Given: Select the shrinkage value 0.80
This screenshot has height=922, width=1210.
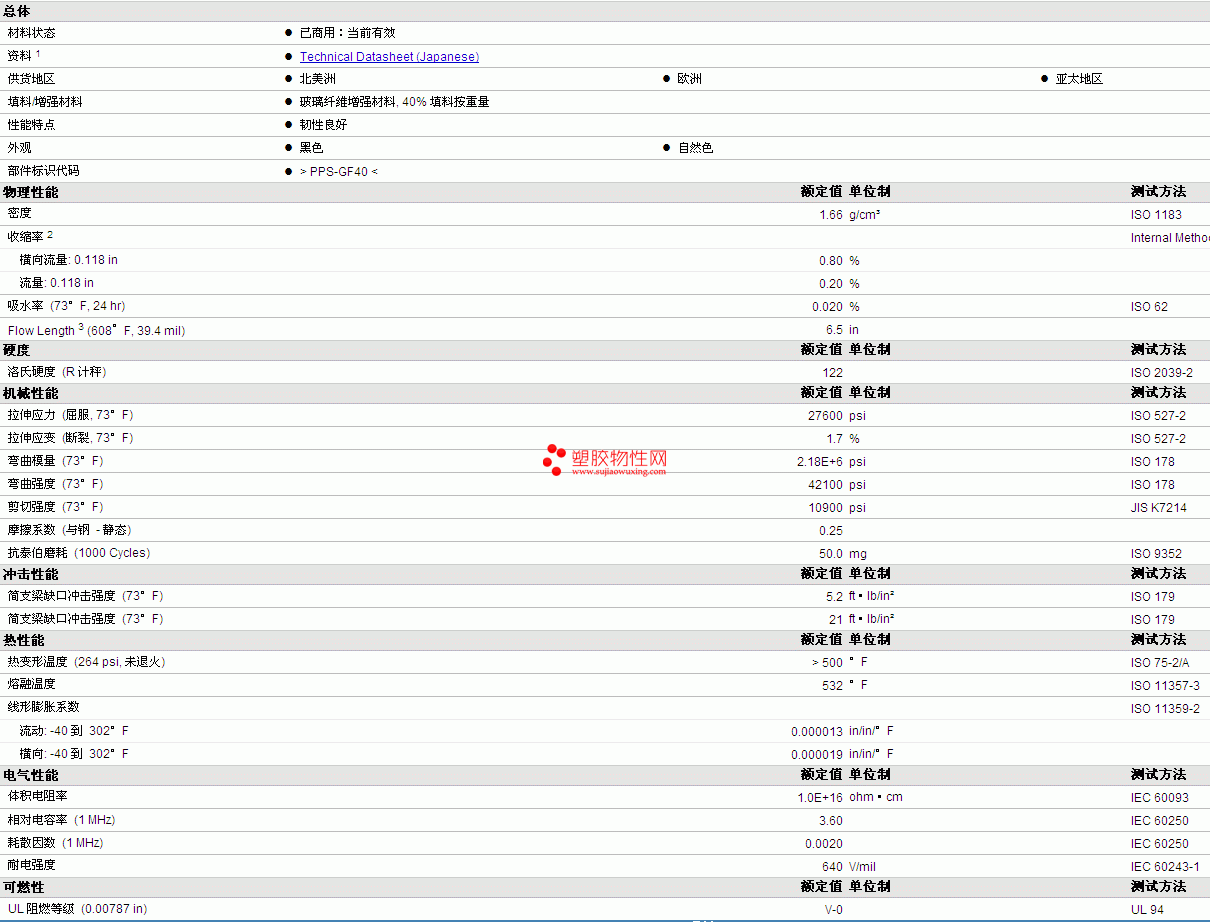Looking at the screenshot, I should tap(831, 261).
